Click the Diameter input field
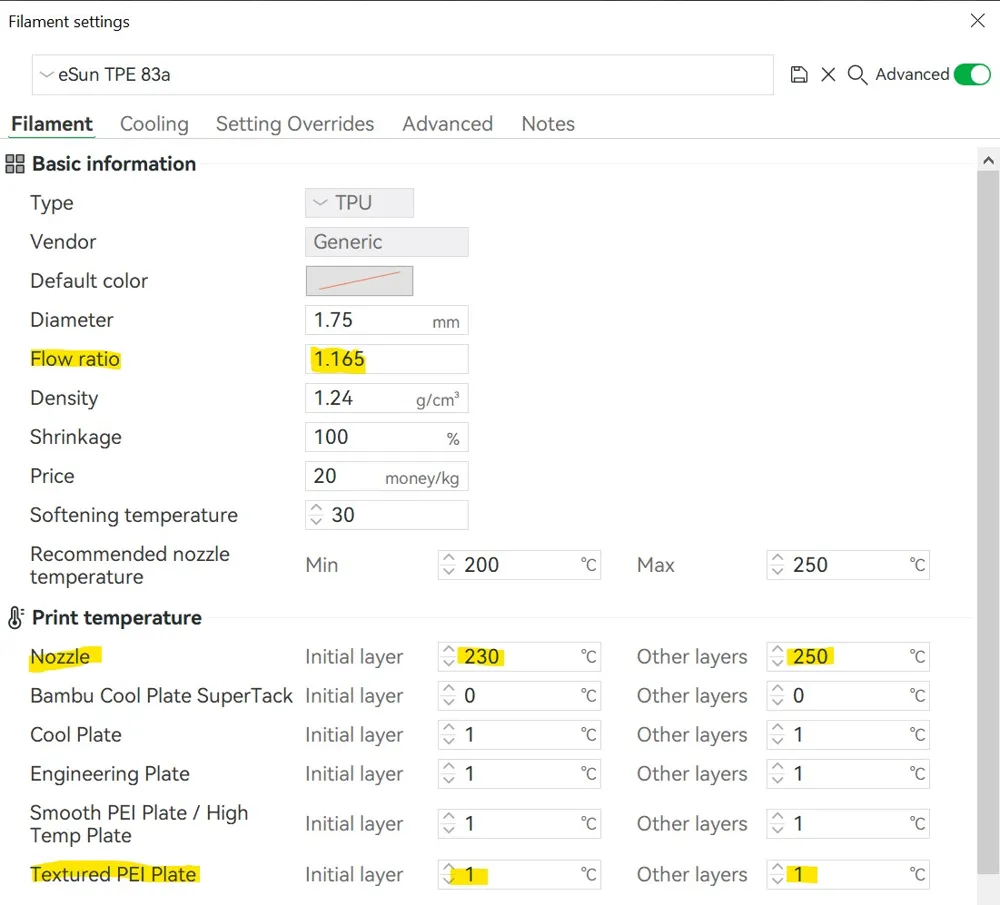The image size is (1000, 905). 386,320
